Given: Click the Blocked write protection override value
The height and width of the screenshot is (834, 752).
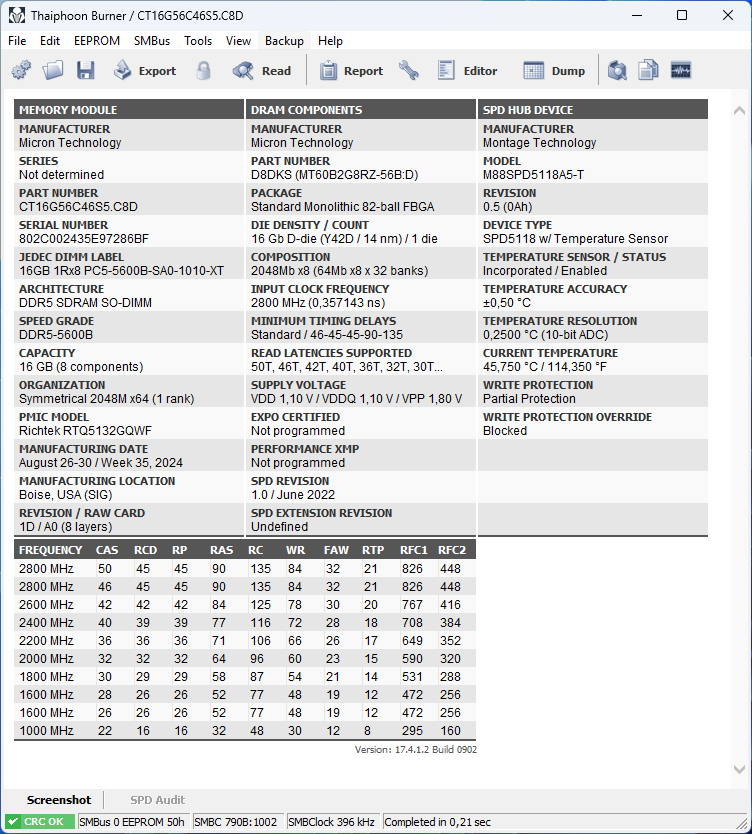Looking at the screenshot, I should click(x=505, y=430).
